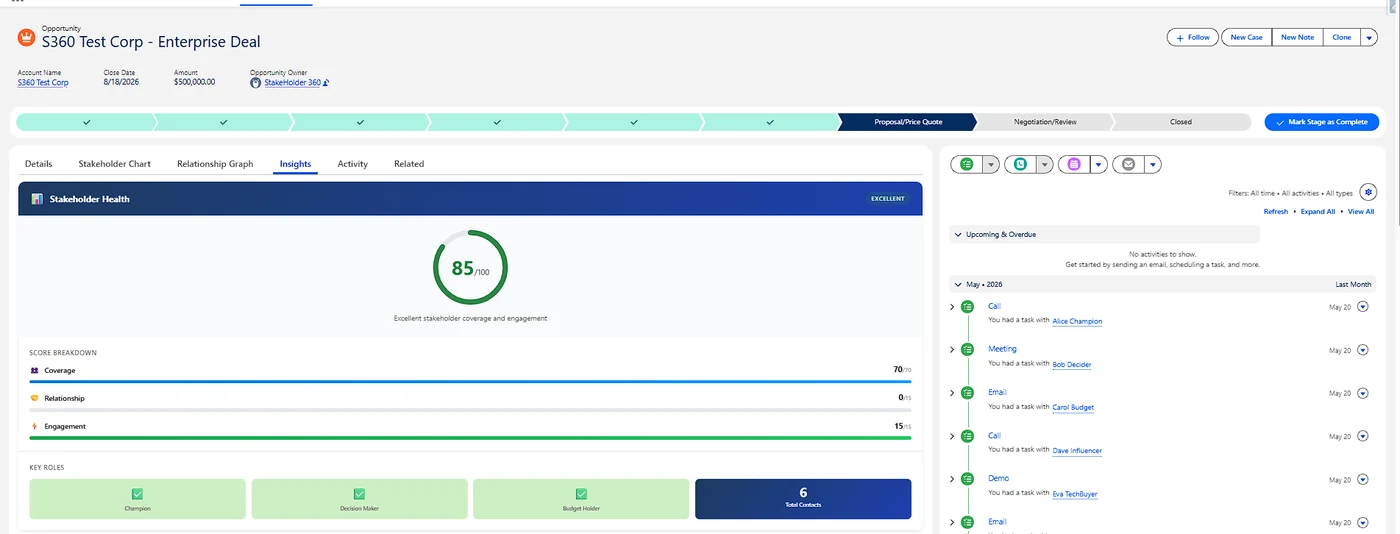Click the New Case button
This screenshot has width=1400, height=534.
pos(1246,37)
